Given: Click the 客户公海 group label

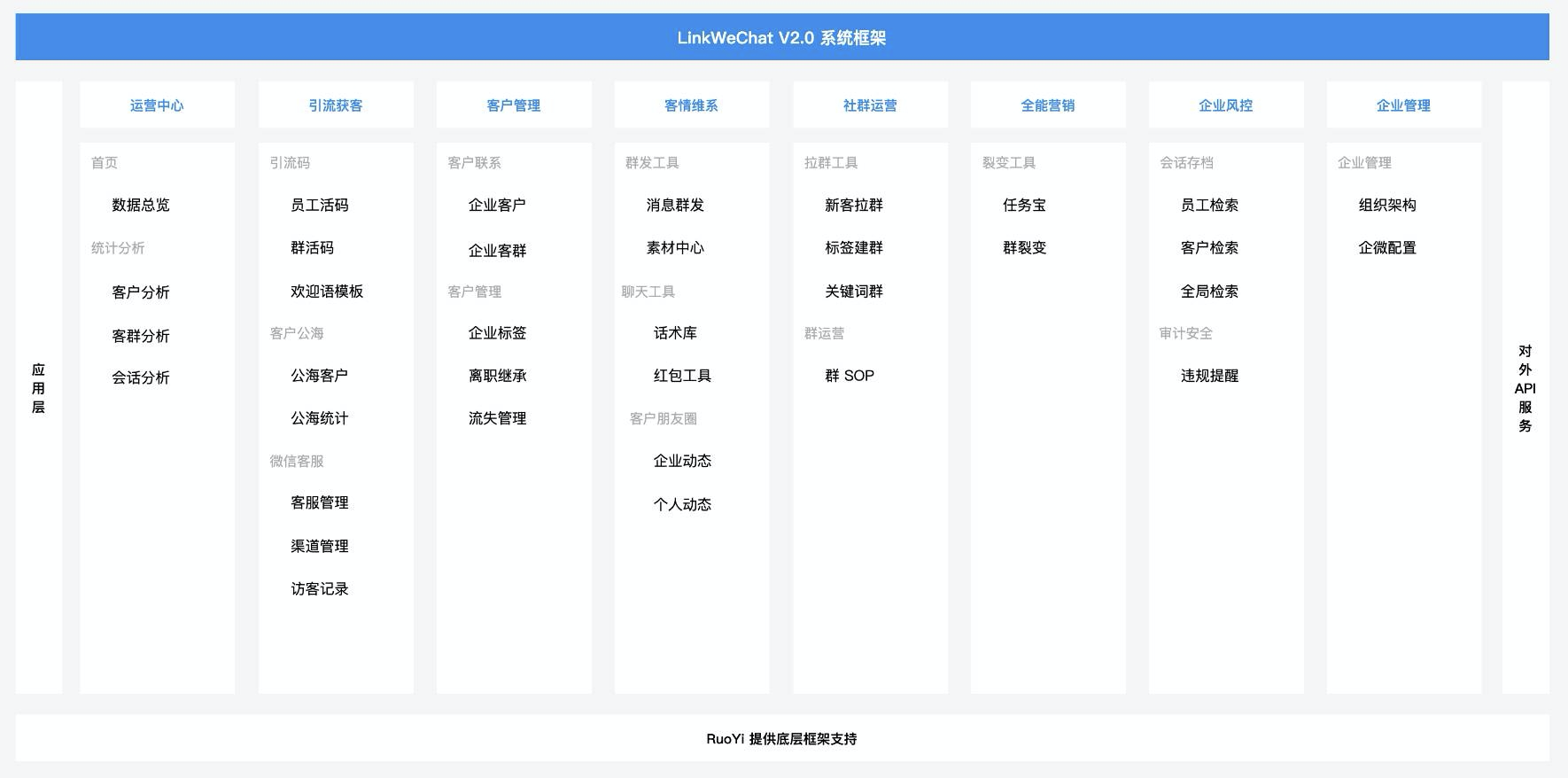Looking at the screenshot, I should pyautogui.click(x=297, y=333).
